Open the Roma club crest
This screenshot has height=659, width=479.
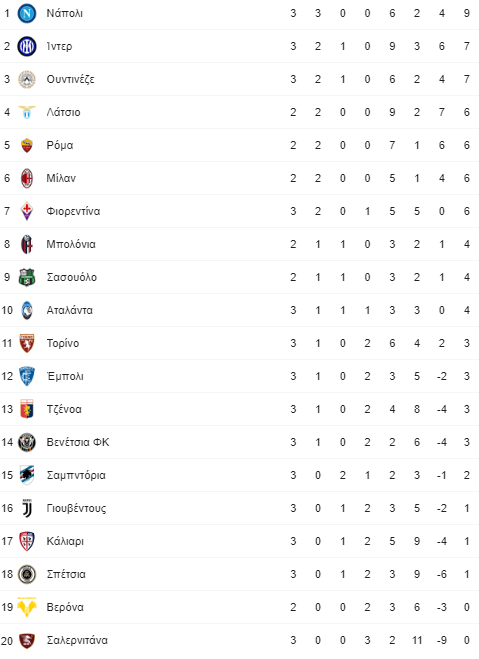[27, 145]
